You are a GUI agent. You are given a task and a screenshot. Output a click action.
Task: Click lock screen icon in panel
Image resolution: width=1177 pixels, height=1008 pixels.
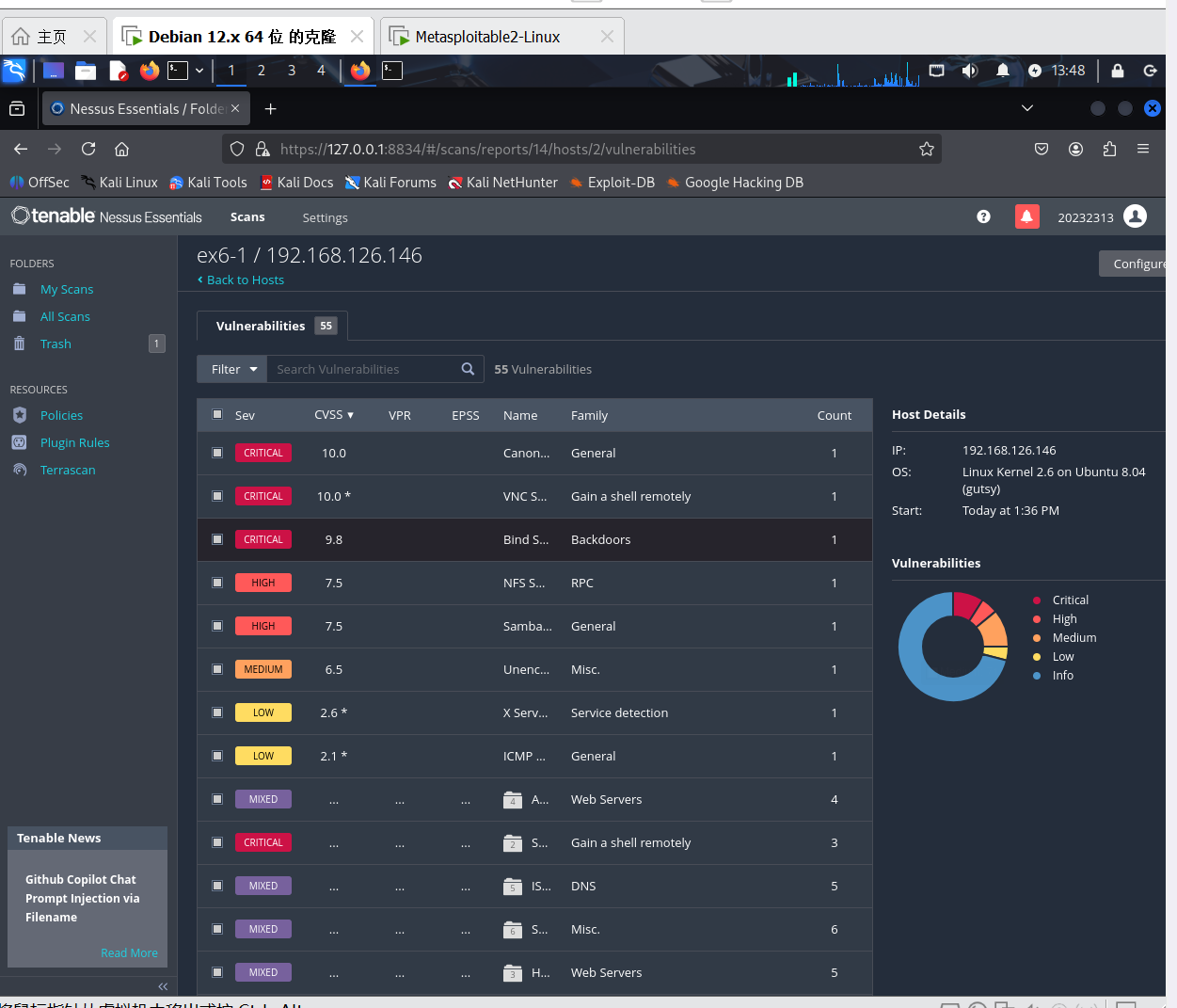pyautogui.click(x=1118, y=71)
